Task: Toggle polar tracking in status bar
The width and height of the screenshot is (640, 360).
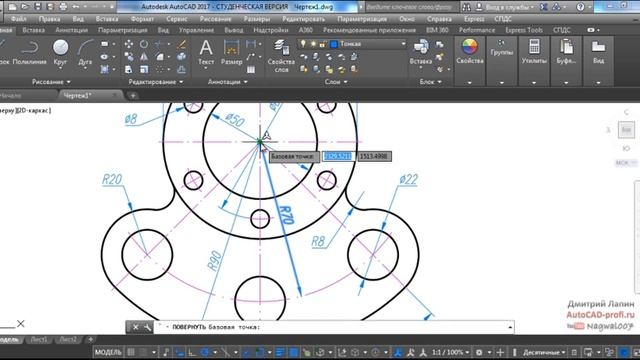Action: point(204,352)
